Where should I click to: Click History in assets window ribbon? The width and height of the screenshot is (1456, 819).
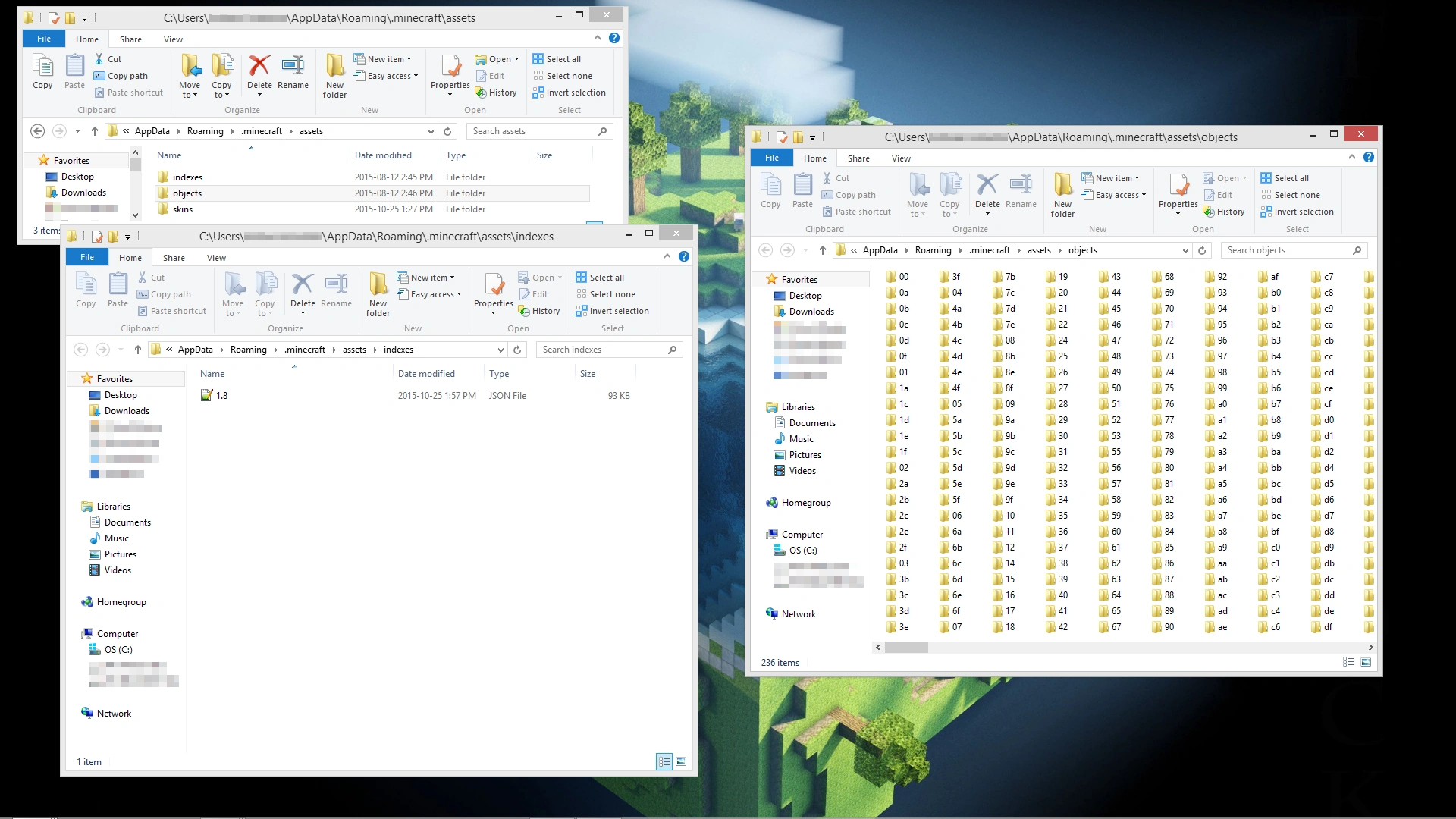[x=502, y=93]
